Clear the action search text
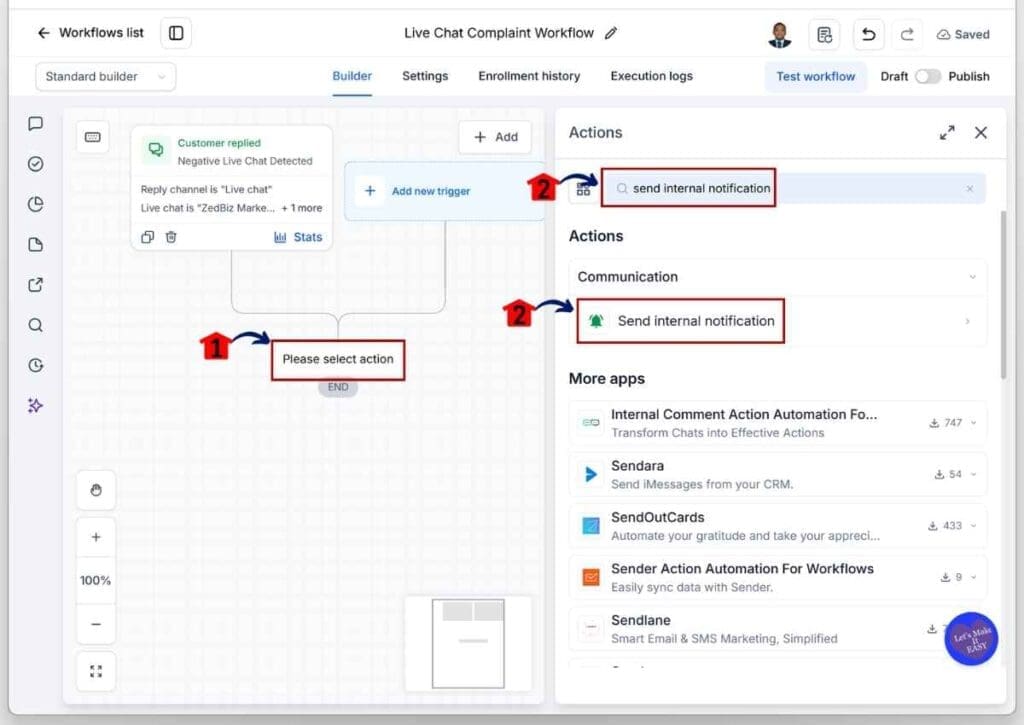Screen dimensions: 1024x725 coord(970,189)
